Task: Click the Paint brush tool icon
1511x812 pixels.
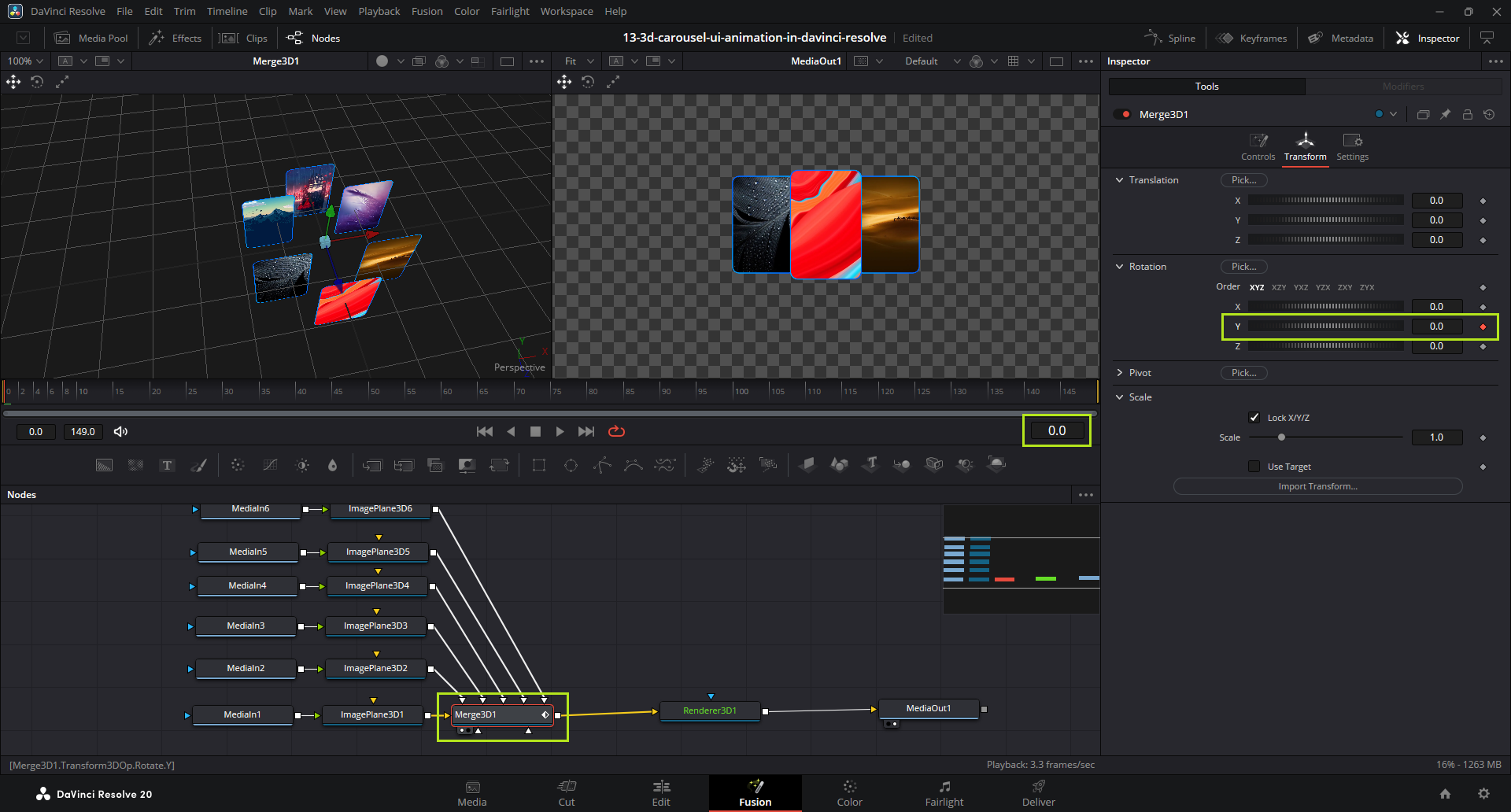Action: point(199,465)
